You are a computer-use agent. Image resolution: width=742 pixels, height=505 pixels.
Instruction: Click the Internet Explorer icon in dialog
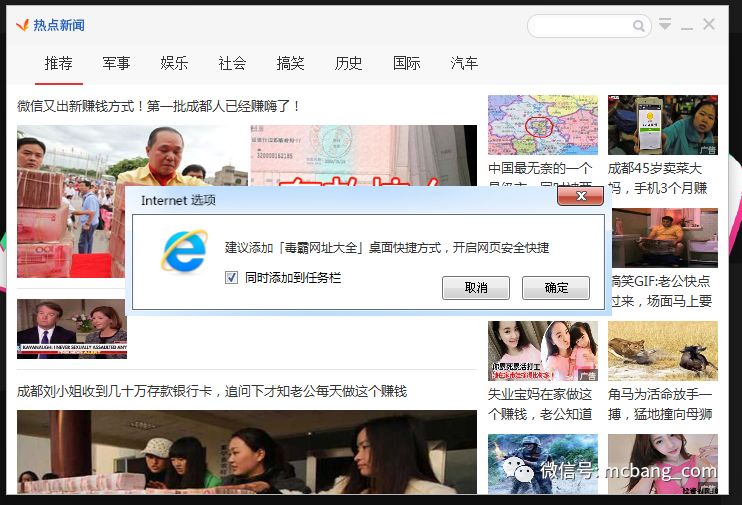(x=185, y=251)
